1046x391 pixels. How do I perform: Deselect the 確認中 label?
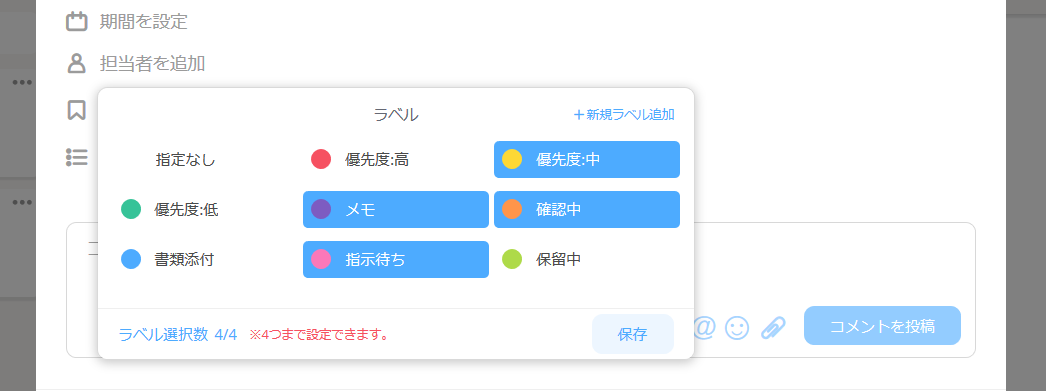tap(587, 210)
